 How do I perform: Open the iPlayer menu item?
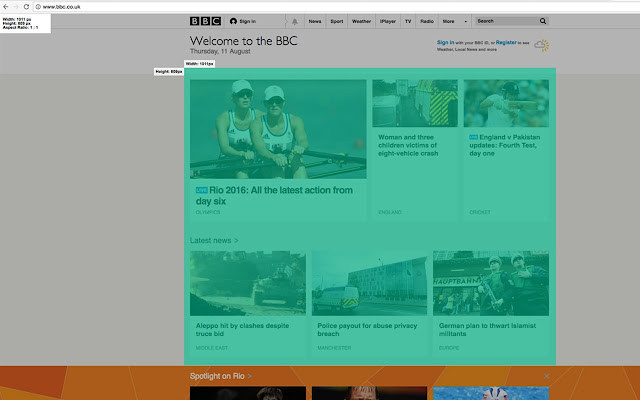[x=388, y=21]
